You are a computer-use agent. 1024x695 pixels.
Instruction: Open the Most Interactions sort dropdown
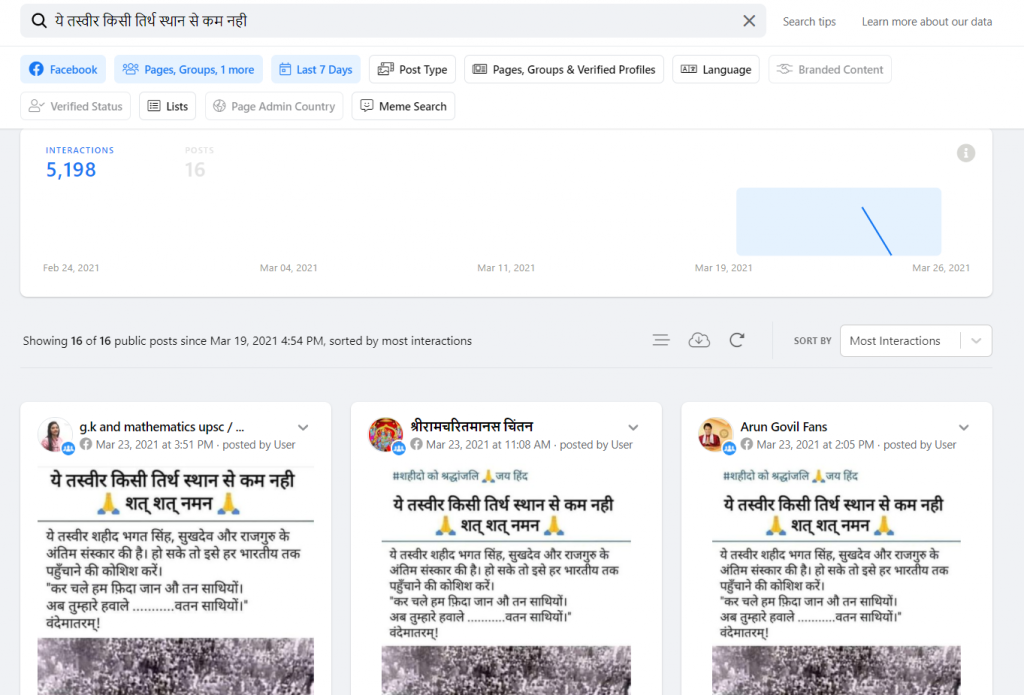coord(915,341)
